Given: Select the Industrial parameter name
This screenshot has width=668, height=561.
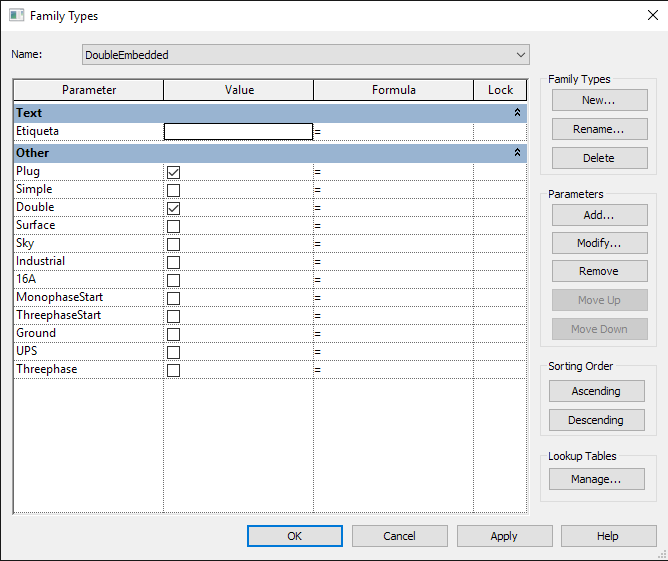Looking at the screenshot, I should pos(40,261).
